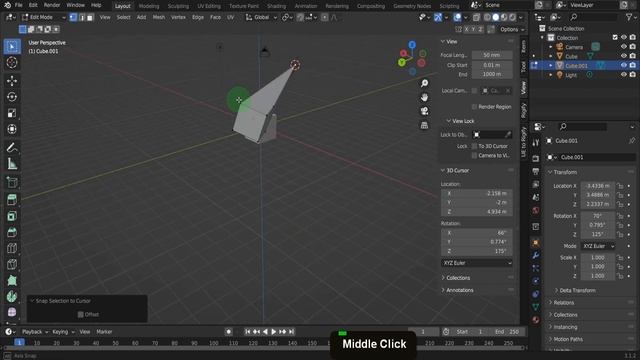
Task: Toggle visibility of Cube.001 in outliner
Action: pyautogui.click(x=624, y=65)
